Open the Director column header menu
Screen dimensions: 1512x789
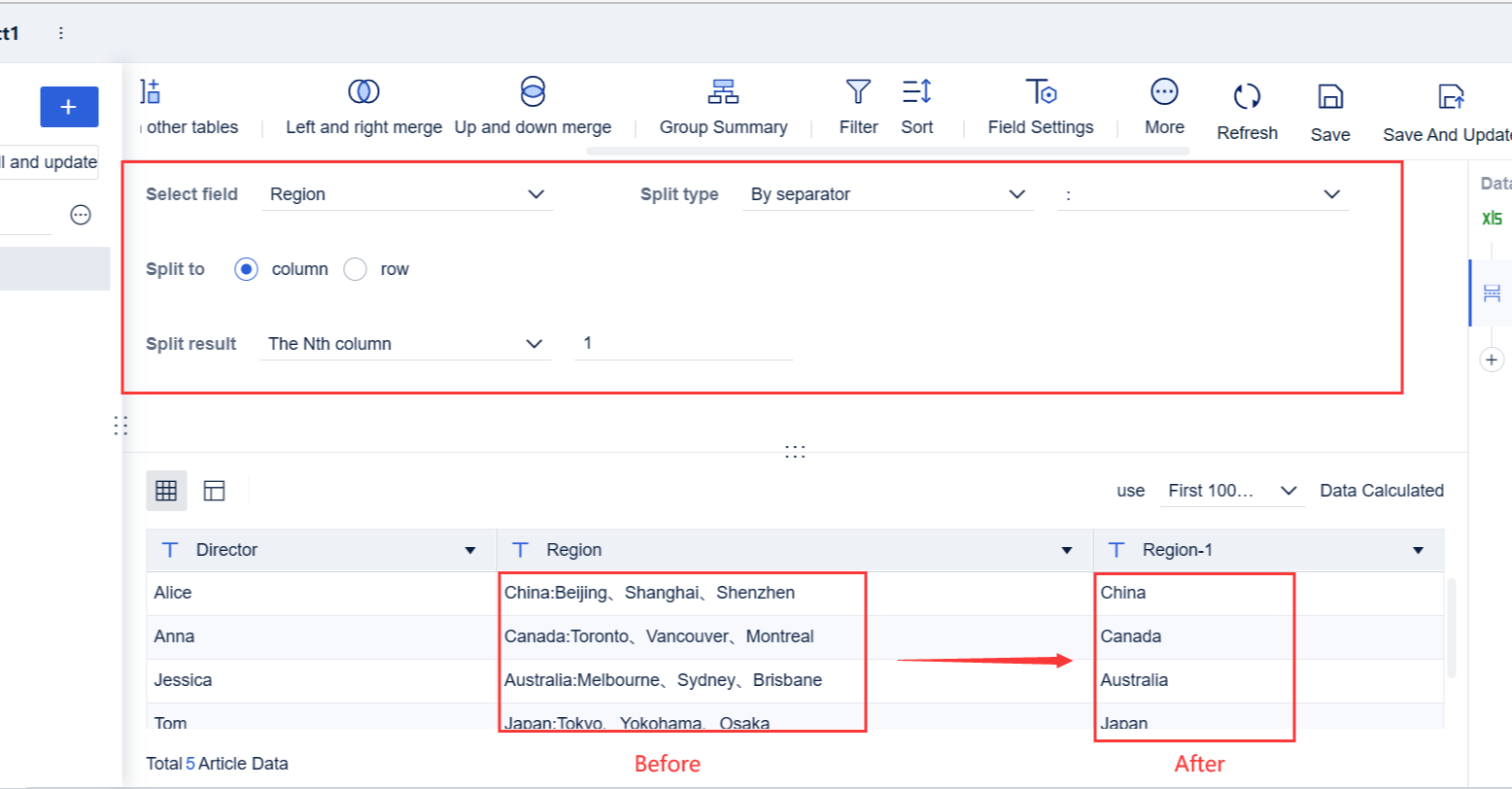point(470,551)
